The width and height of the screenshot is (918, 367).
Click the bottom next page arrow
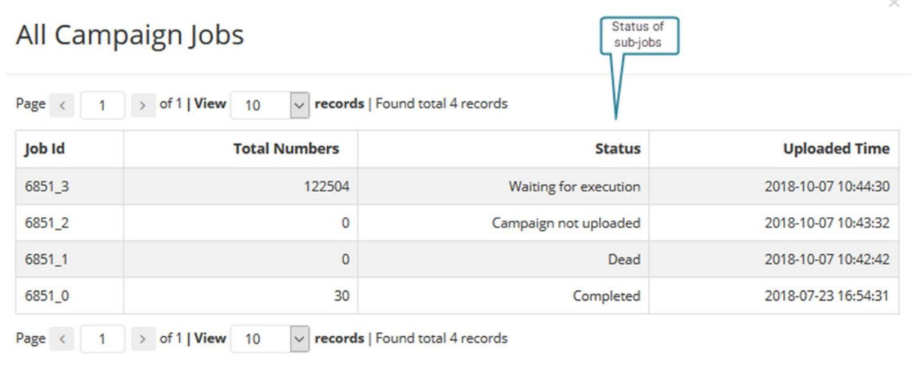pyautogui.click(x=143, y=339)
